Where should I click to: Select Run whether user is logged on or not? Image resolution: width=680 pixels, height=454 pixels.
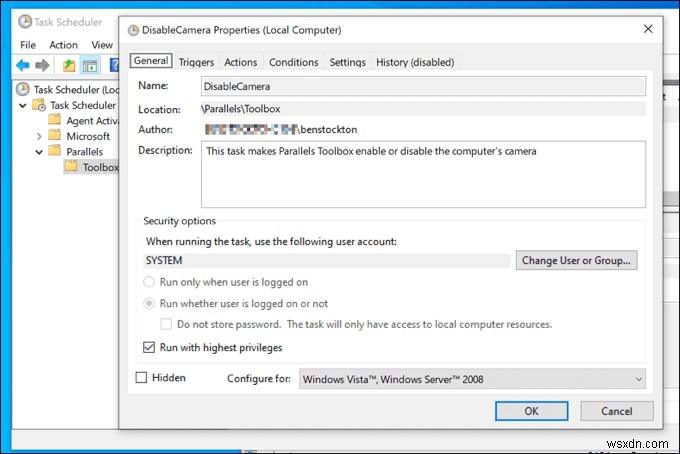149,303
